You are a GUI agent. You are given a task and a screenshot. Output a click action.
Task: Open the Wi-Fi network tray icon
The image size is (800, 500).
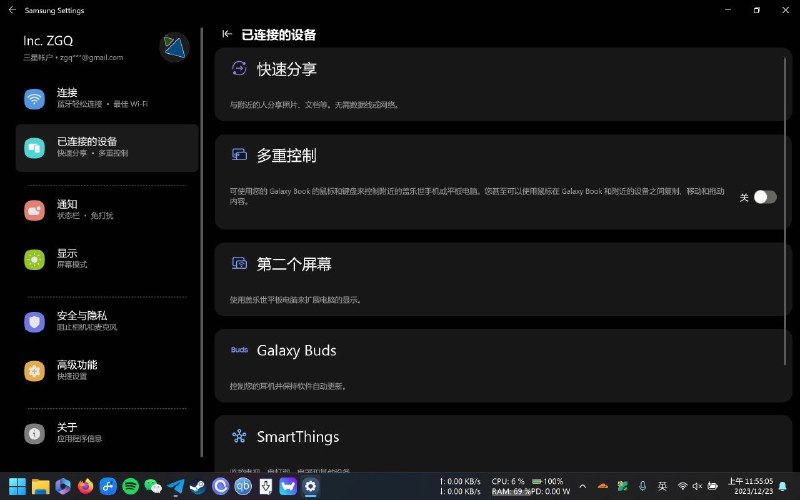click(x=683, y=486)
